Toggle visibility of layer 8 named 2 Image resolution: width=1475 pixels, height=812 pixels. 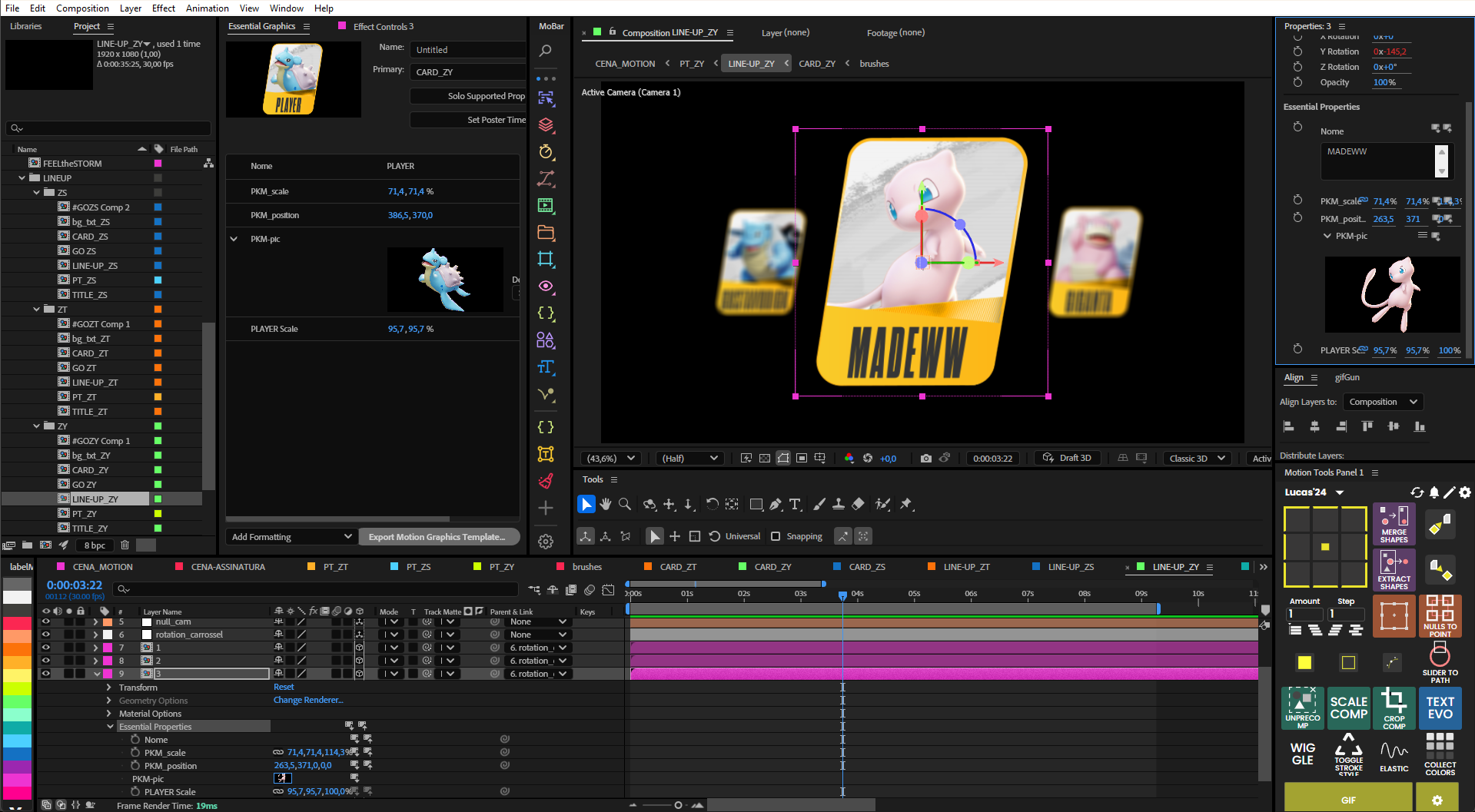pos(45,661)
